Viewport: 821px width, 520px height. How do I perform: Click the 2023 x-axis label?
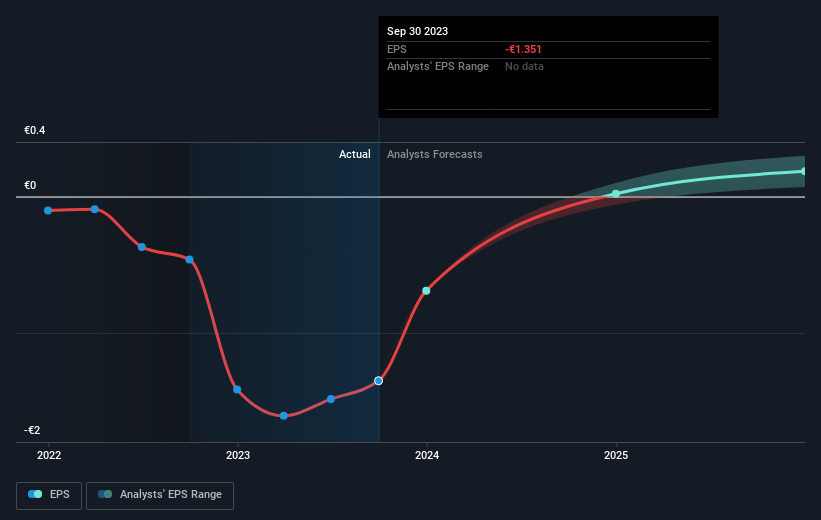point(238,456)
